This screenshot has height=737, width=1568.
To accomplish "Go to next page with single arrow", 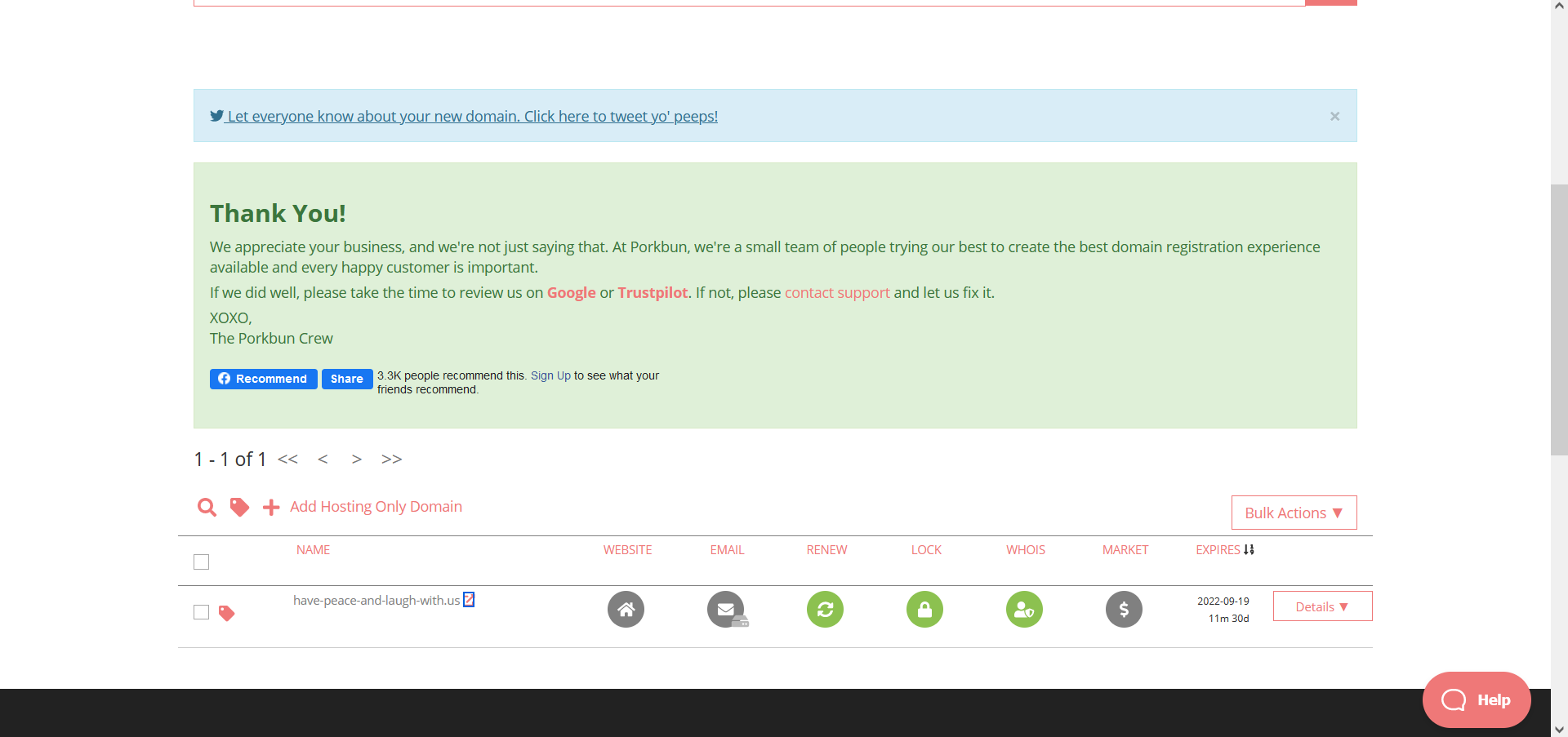I will tap(357, 459).
